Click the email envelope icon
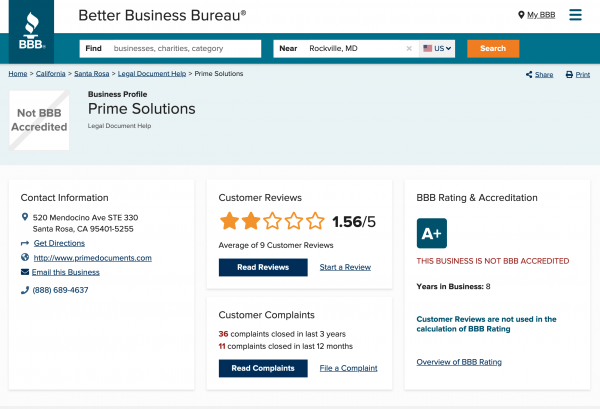 (x=25, y=272)
